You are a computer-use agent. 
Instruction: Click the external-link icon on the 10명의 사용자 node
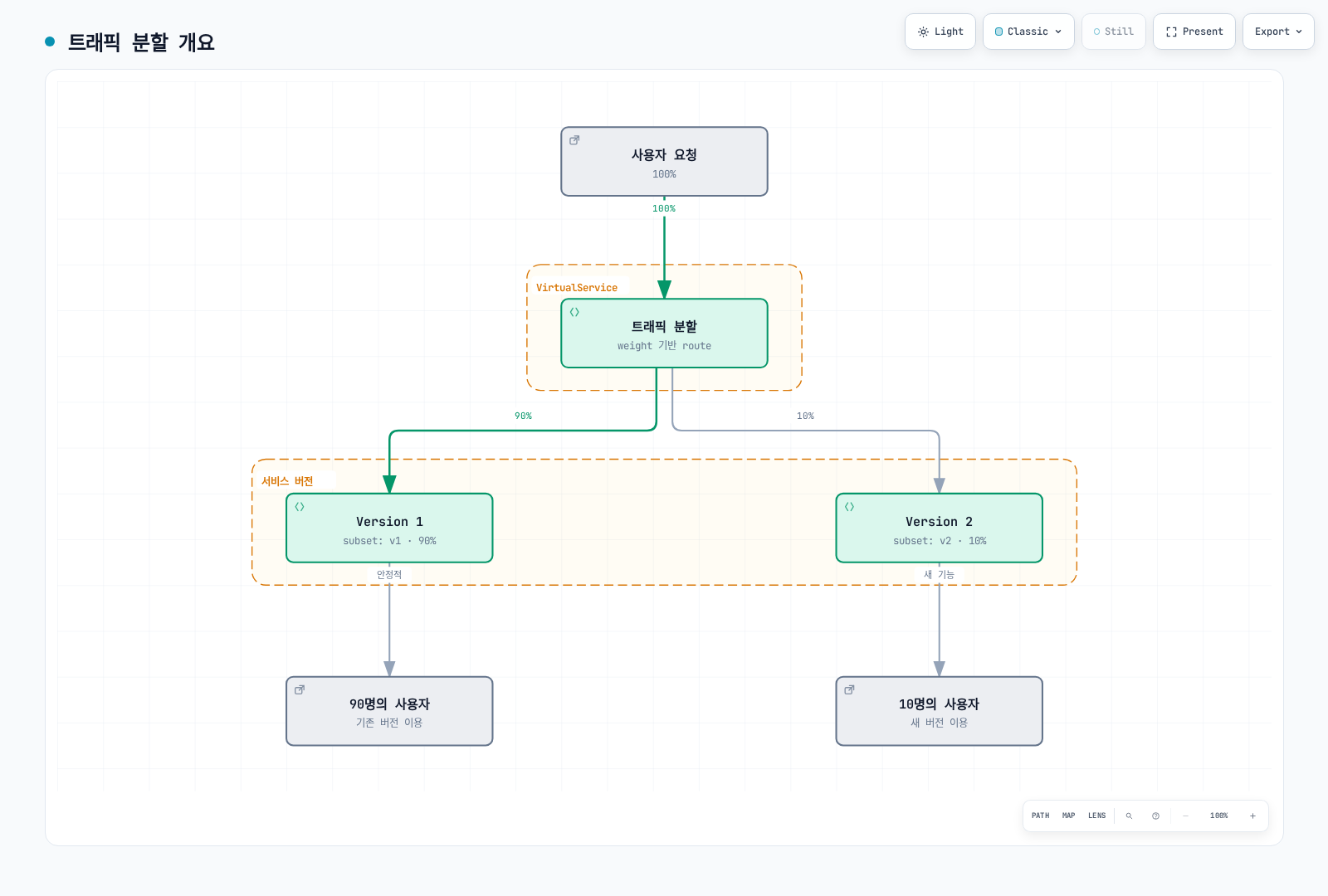click(x=849, y=689)
